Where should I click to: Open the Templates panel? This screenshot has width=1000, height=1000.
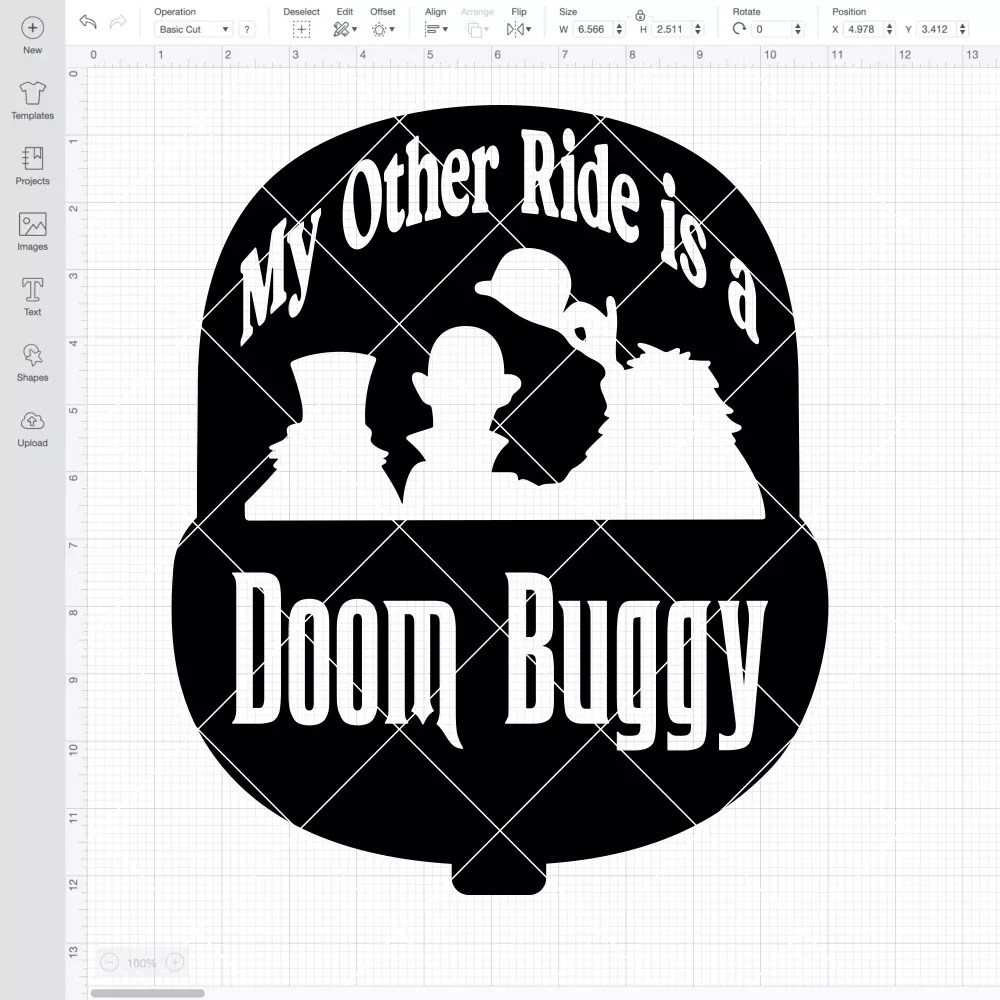[33, 101]
